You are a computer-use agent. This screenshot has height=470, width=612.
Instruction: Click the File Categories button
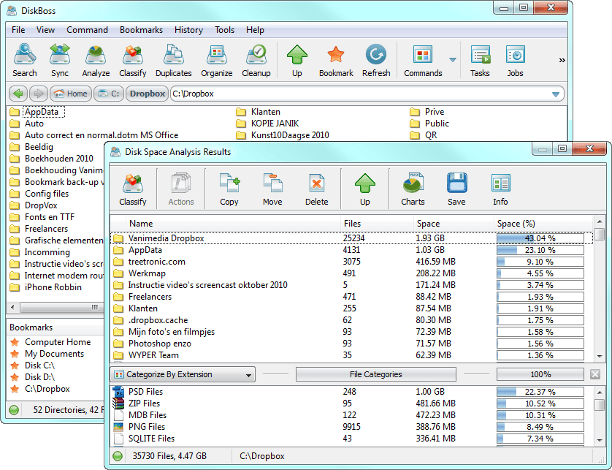click(x=375, y=374)
